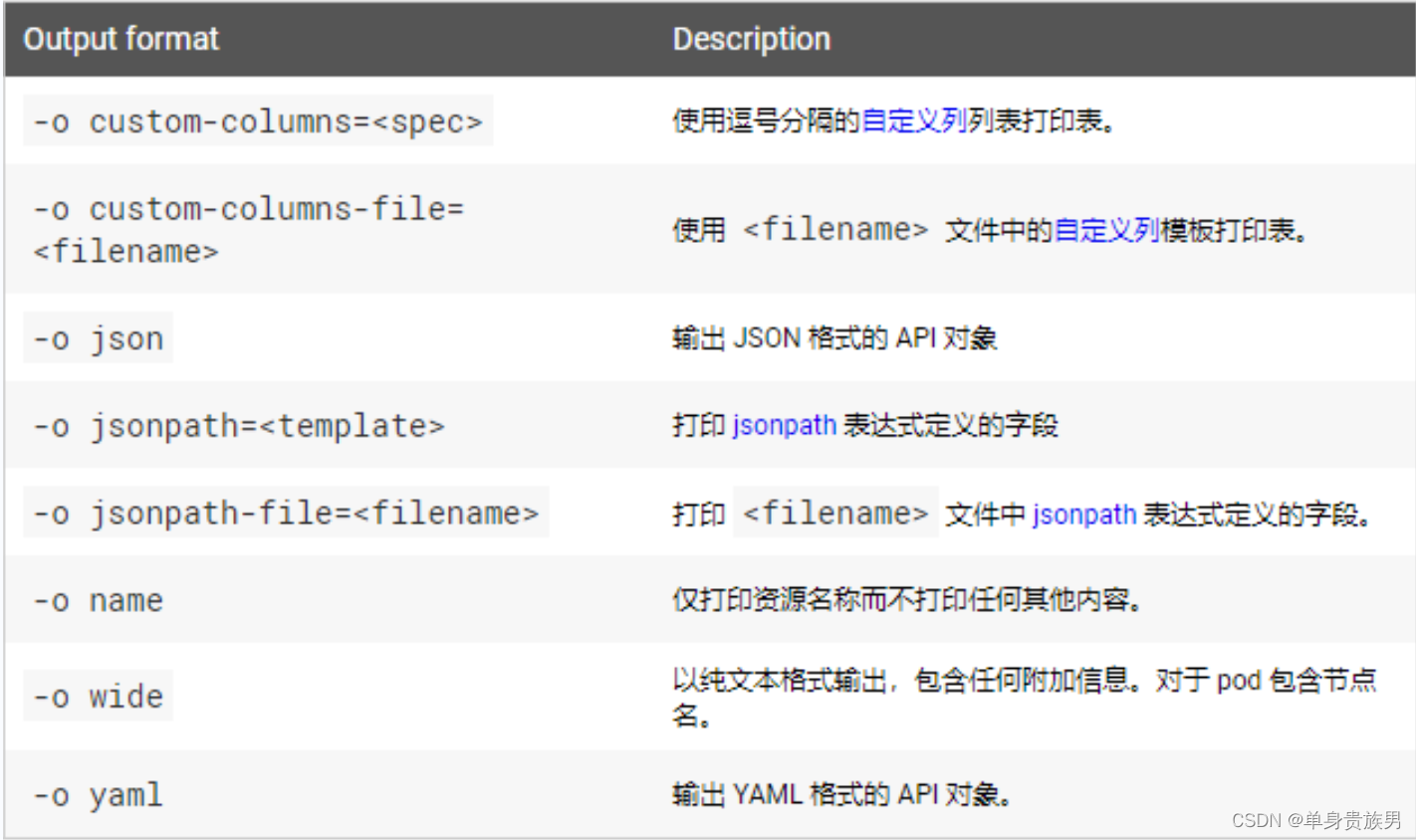Screen dimensions: 1416x840
Task: Click the Output format column header
Action: tap(120, 39)
